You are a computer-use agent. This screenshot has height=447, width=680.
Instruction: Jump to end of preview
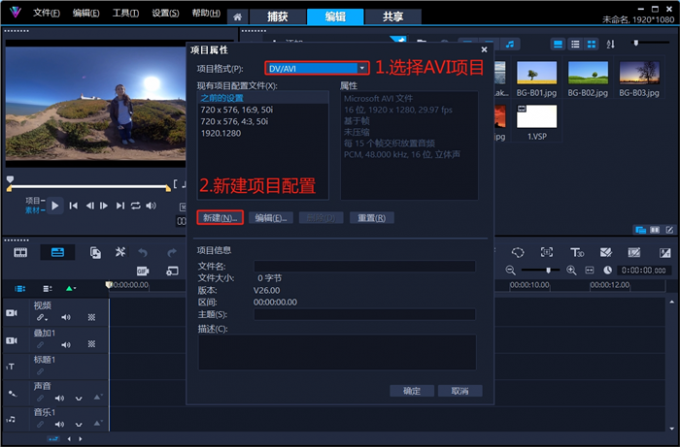tap(120, 206)
